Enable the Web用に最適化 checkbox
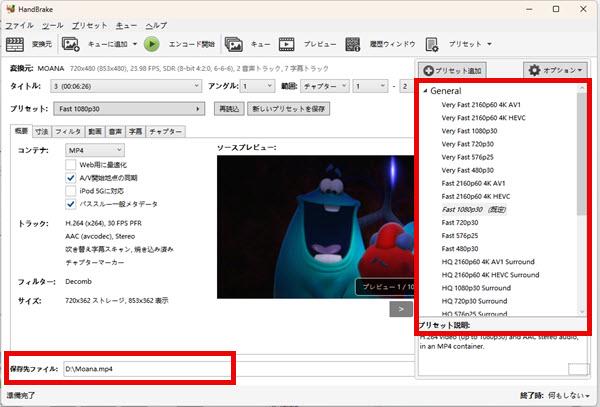 (x=71, y=163)
